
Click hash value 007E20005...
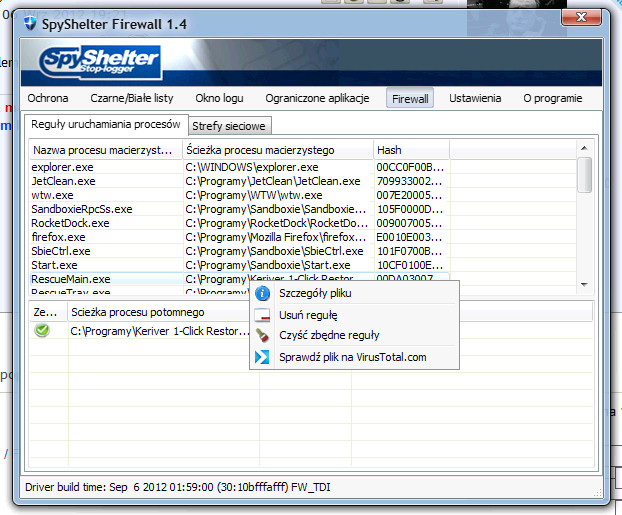(409, 195)
